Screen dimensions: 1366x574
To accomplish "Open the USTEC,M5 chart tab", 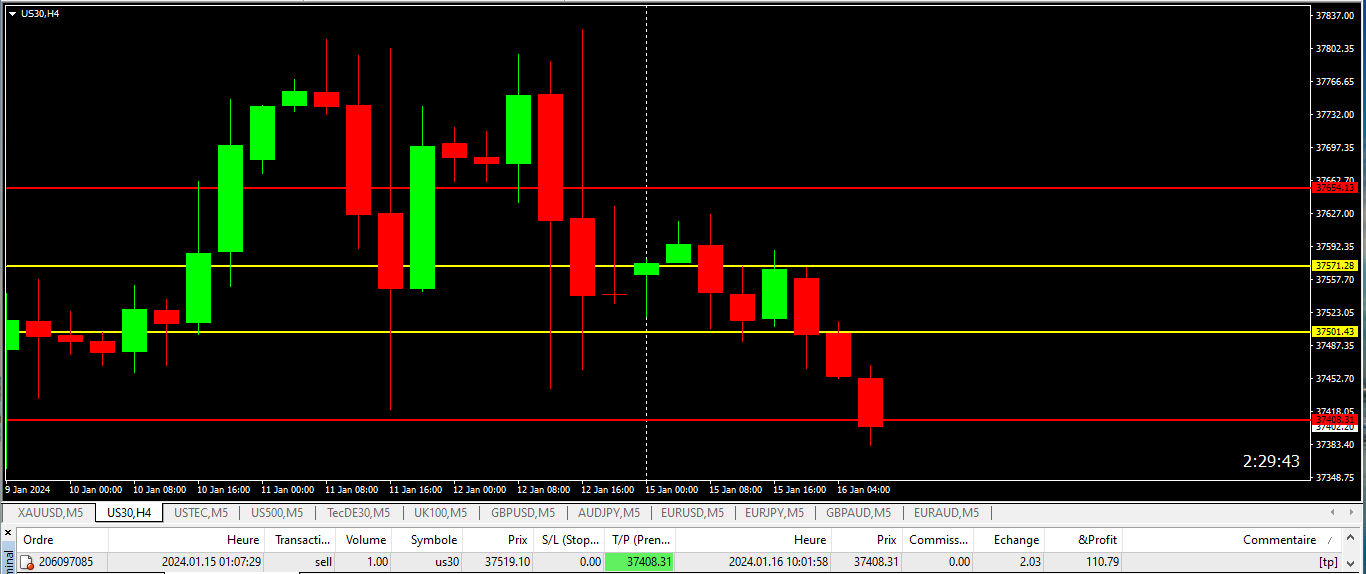I will click(x=201, y=513).
